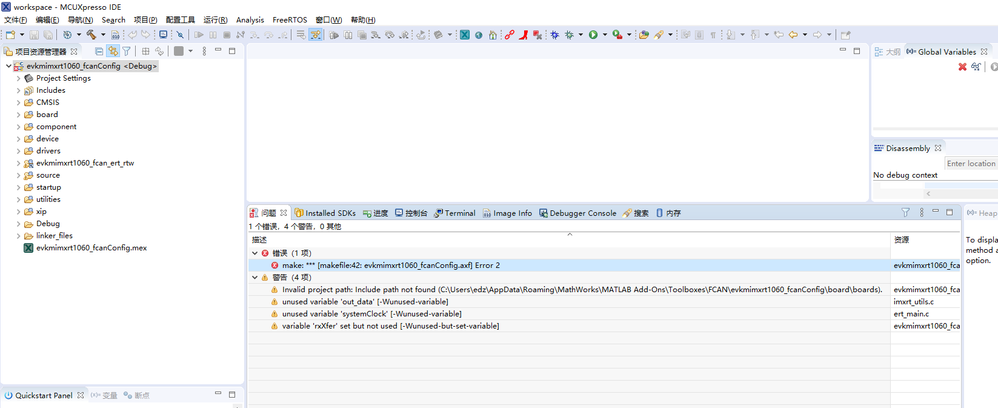
Task: Click the yellow Back navigation arrow
Action: 793,35
